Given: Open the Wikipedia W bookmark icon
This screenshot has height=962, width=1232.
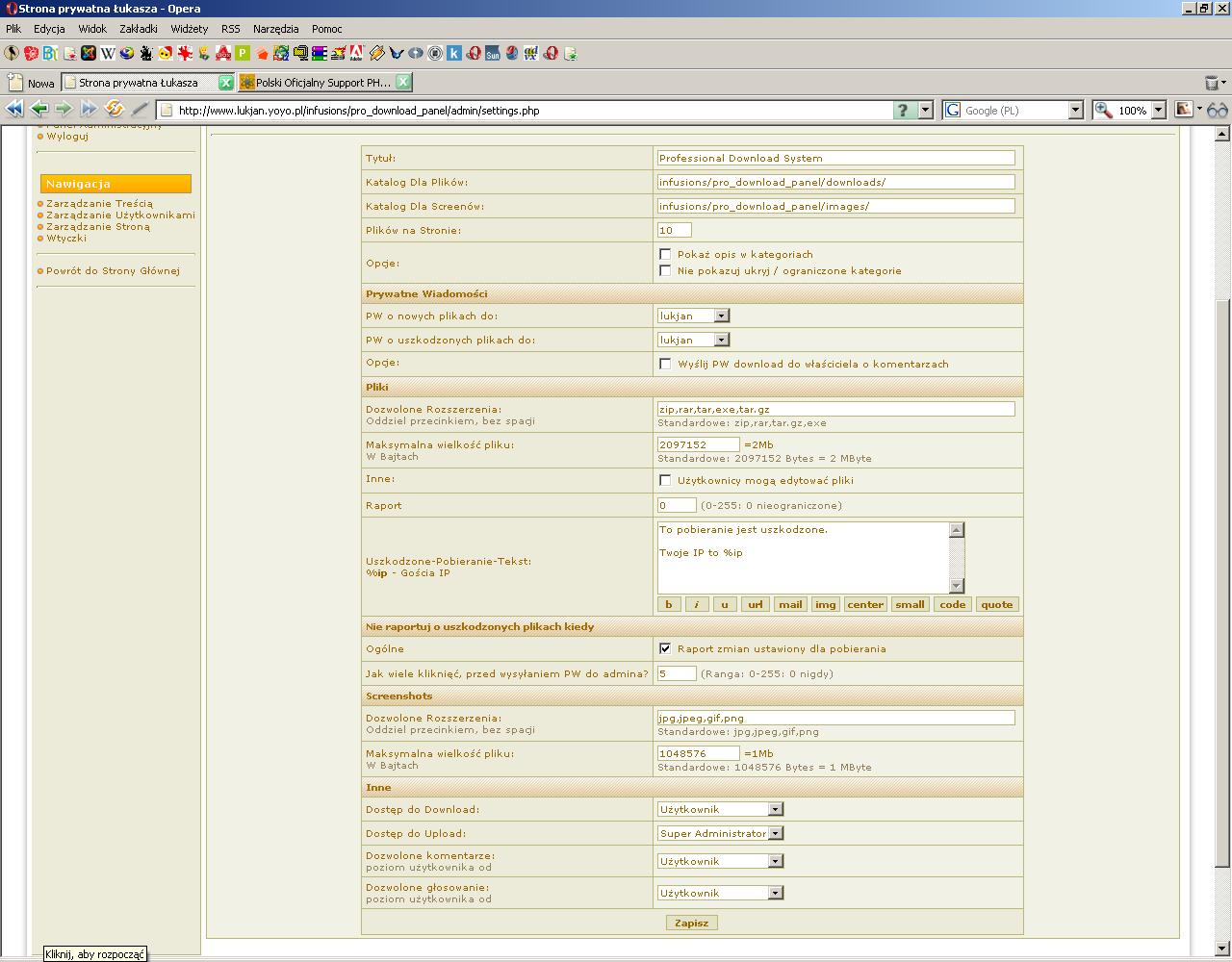Looking at the screenshot, I should (x=108, y=54).
